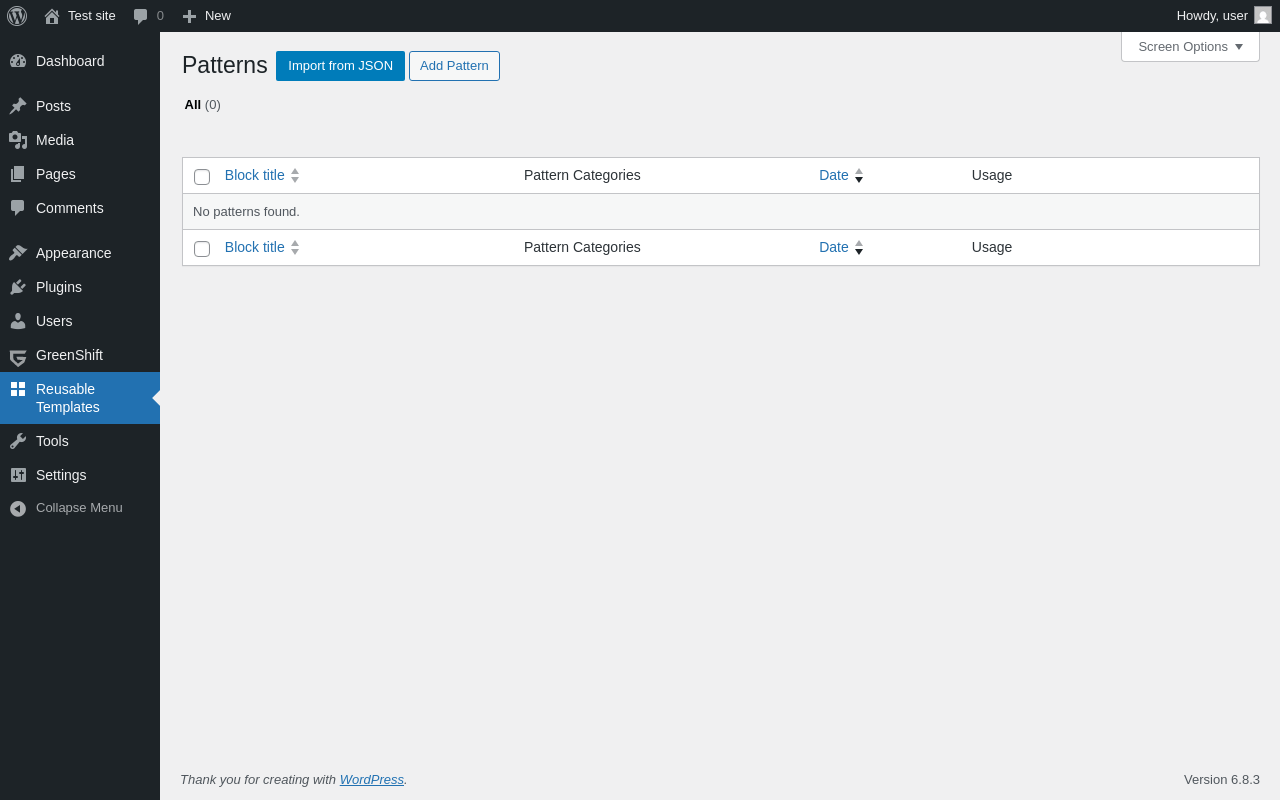Click the footer Usage column text

click(992, 247)
